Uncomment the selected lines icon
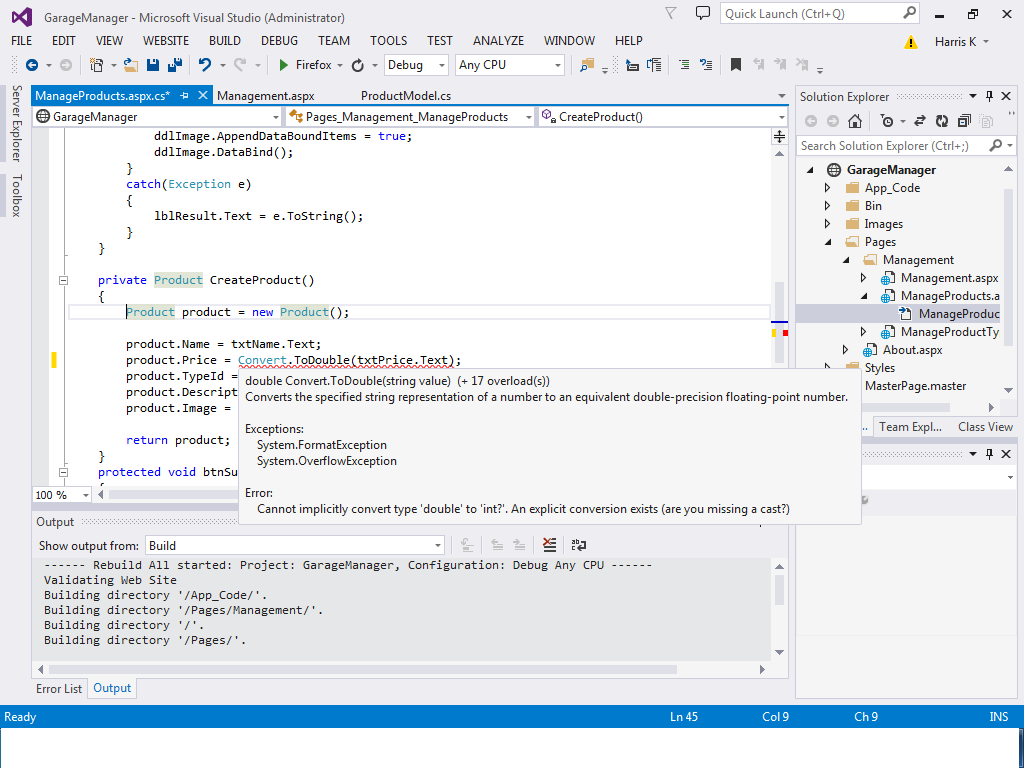Screen dimensions: 1024x768 (x=706, y=65)
